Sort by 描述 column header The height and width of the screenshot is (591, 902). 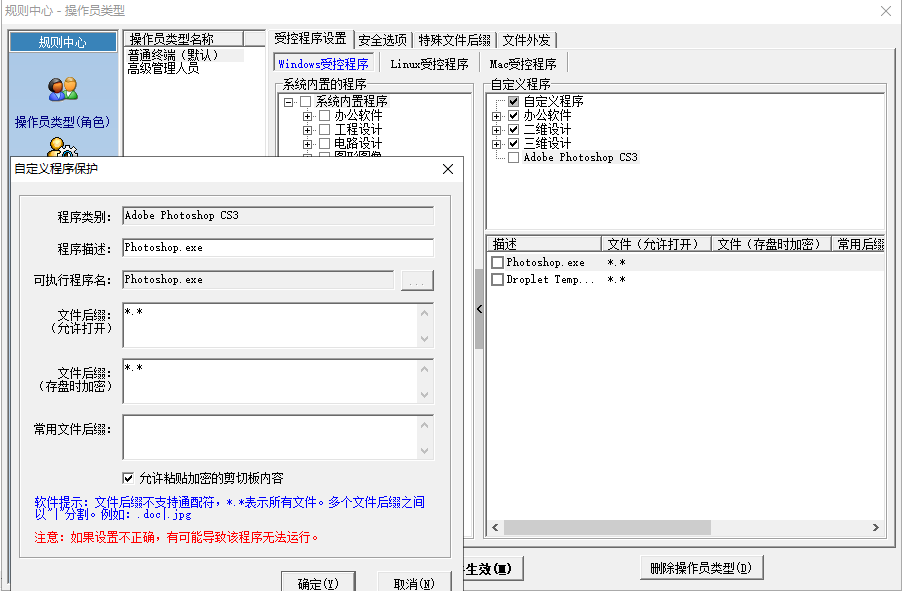(544, 244)
